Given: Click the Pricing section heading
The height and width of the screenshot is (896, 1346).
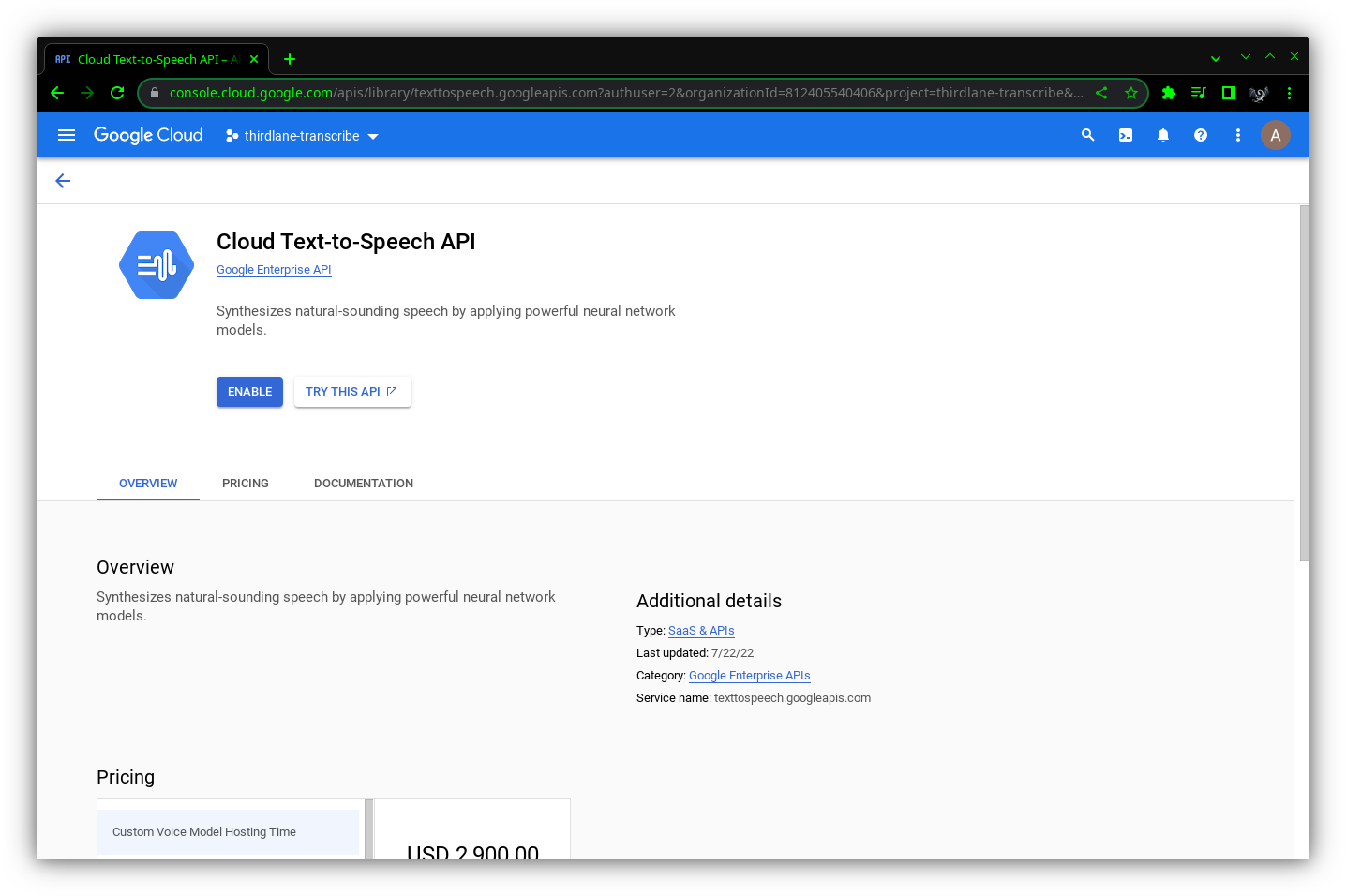Looking at the screenshot, I should 126,777.
